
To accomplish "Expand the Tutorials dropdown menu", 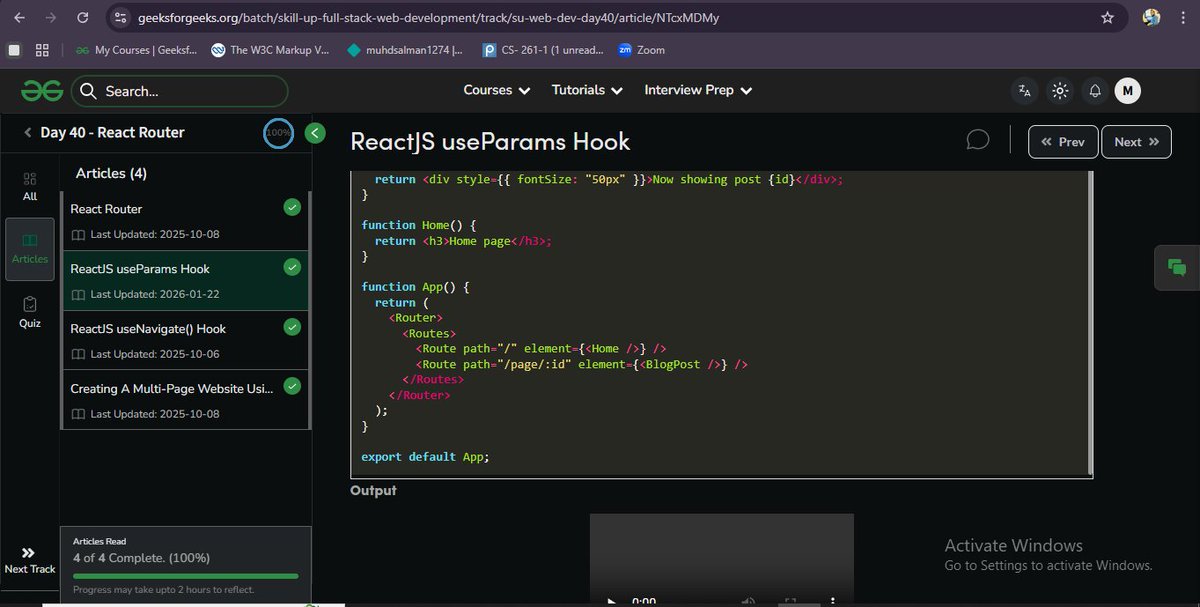I will coord(587,90).
